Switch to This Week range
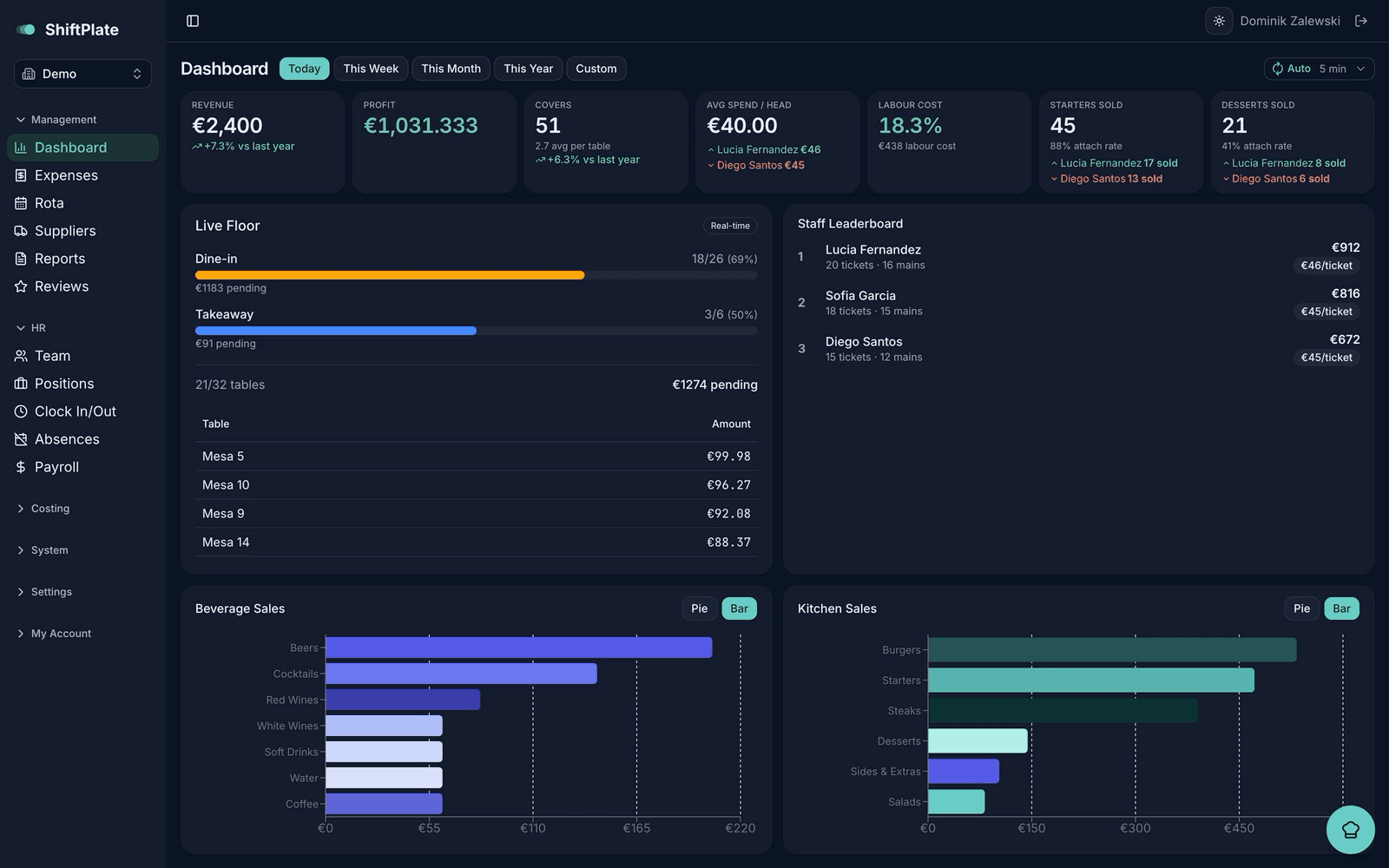This screenshot has height=868, width=1389. tap(371, 69)
